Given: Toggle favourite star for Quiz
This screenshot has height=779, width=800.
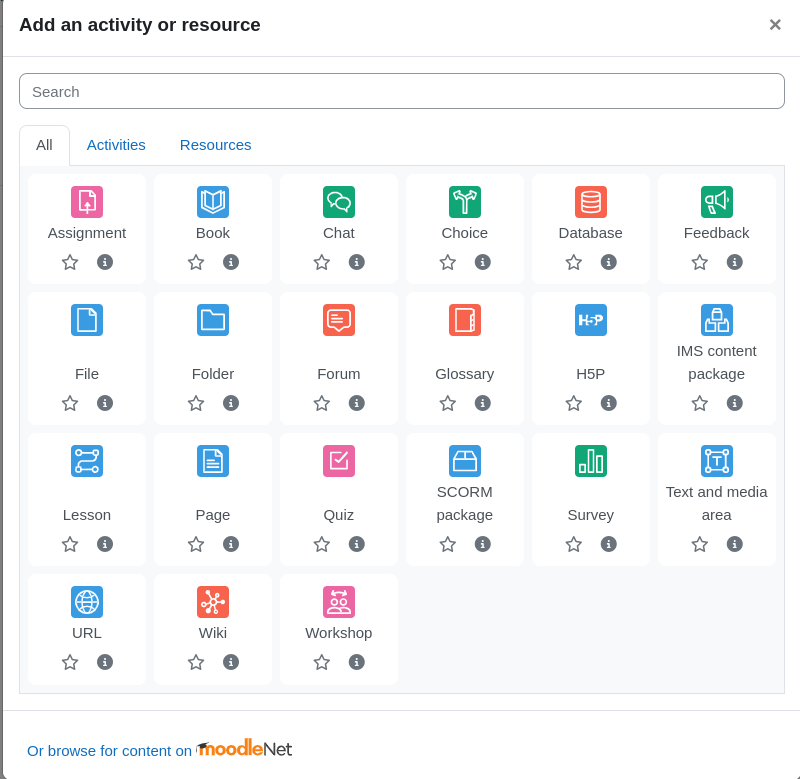Looking at the screenshot, I should click(322, 544).
